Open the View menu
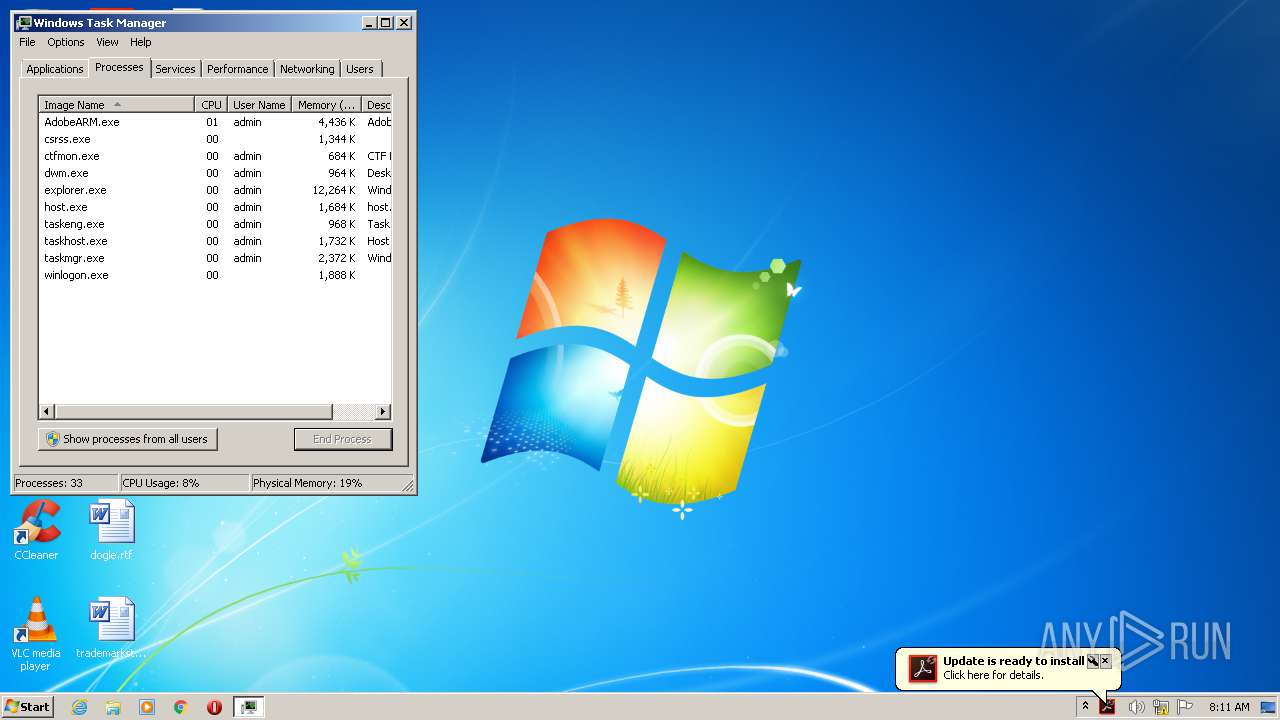Screen dimensions: 1280x720 107,42
